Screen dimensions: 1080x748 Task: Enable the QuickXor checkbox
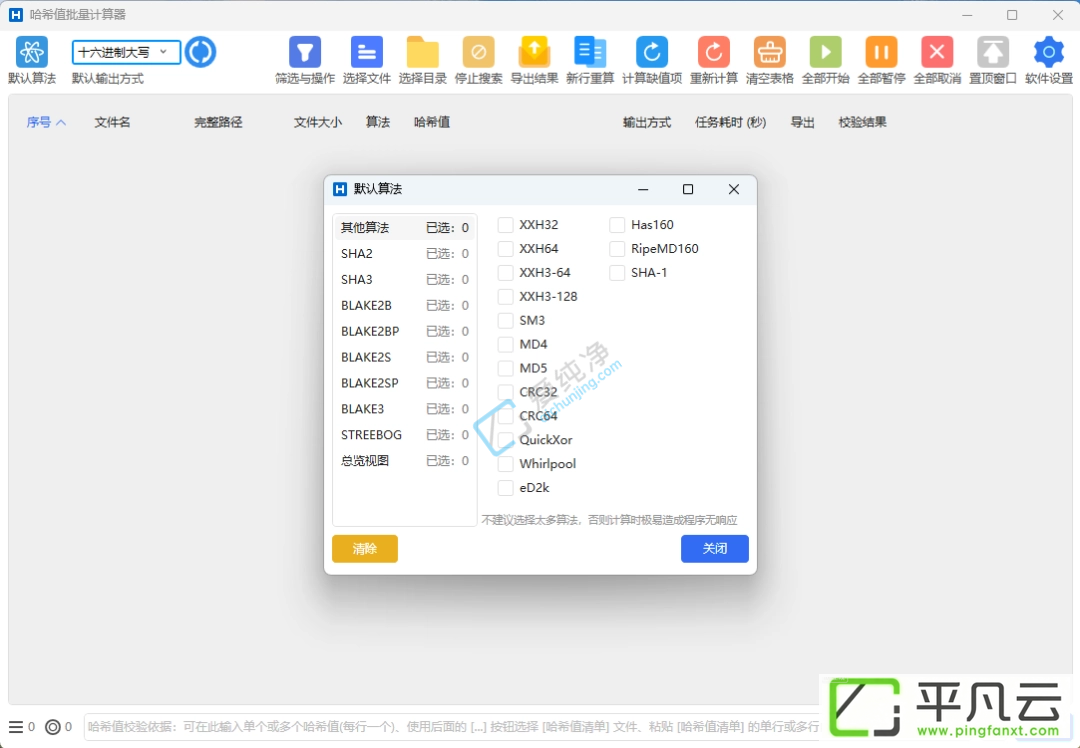[x=506, y=440]
